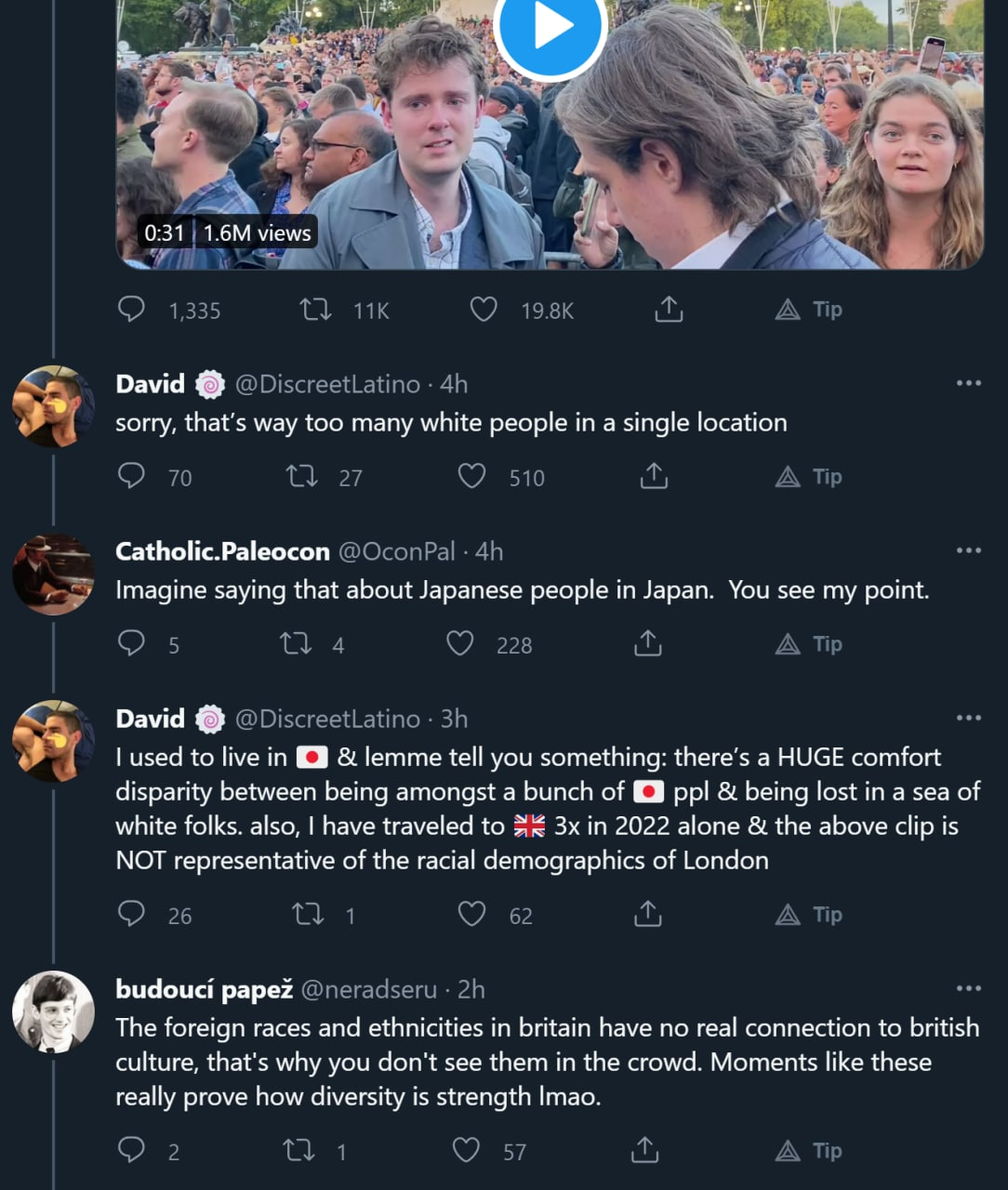1008x1190 pixels.
Task: Share the video tweet
Action: pos(669,309)
